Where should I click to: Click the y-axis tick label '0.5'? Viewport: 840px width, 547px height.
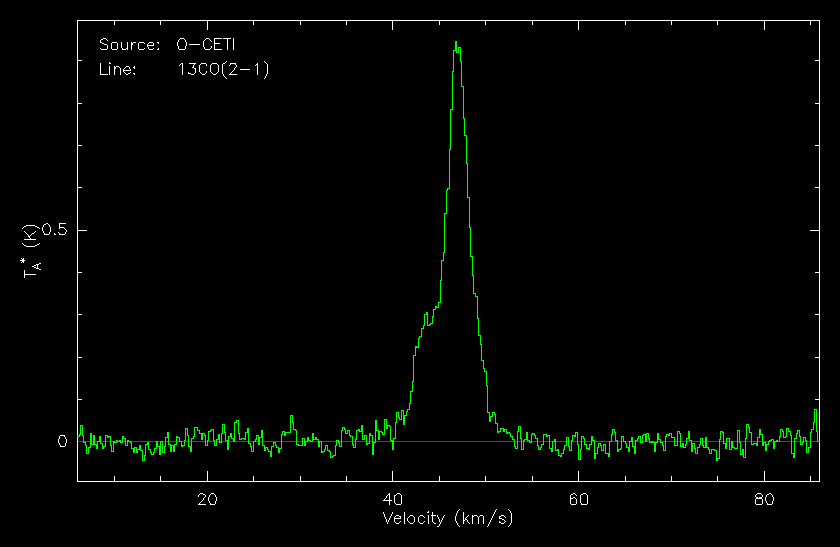[55, 230]
